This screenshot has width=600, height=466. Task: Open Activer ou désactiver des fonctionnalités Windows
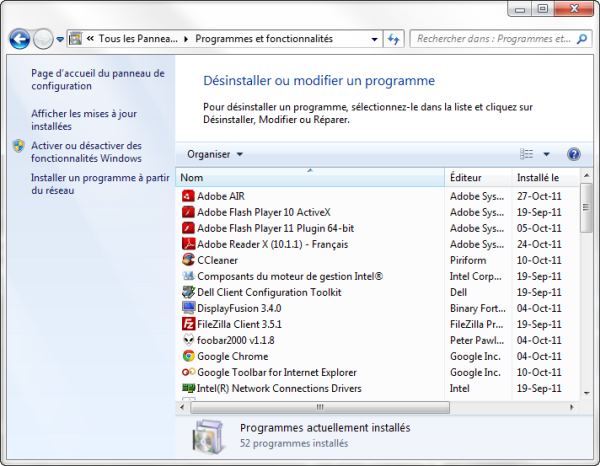[x=86, y=152]
